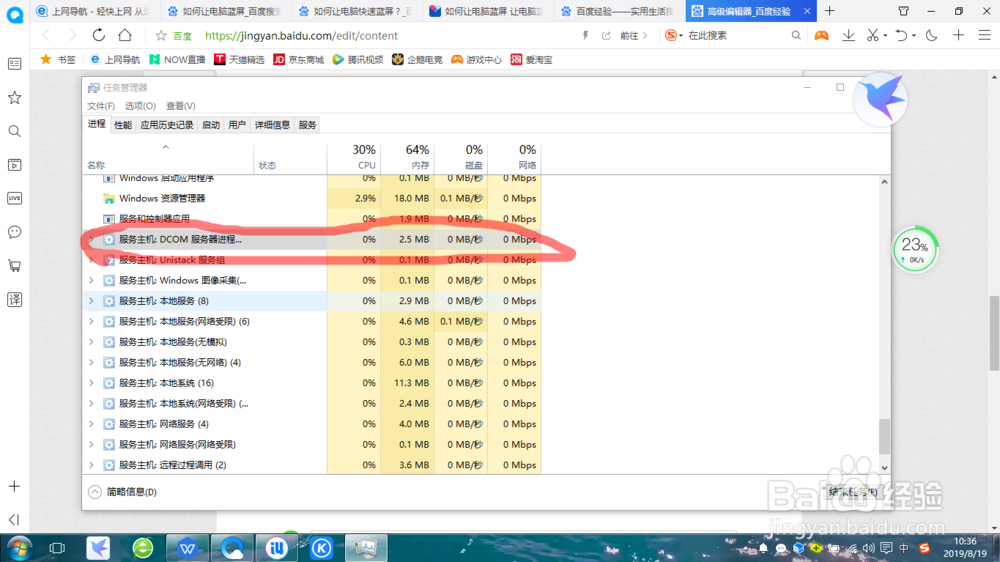Click the scissors screenshot tool

click(x=872, y=36)
